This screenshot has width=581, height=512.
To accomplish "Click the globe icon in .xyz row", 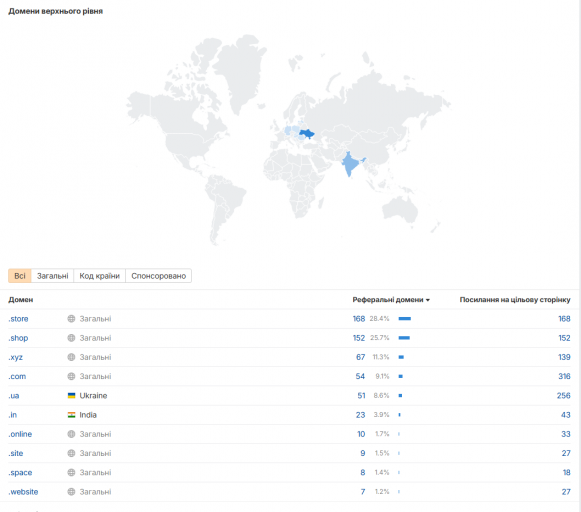I will 71,358.
